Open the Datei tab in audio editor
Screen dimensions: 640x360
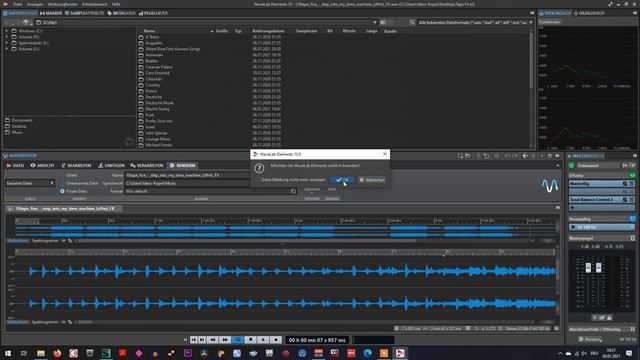[16, 165]
